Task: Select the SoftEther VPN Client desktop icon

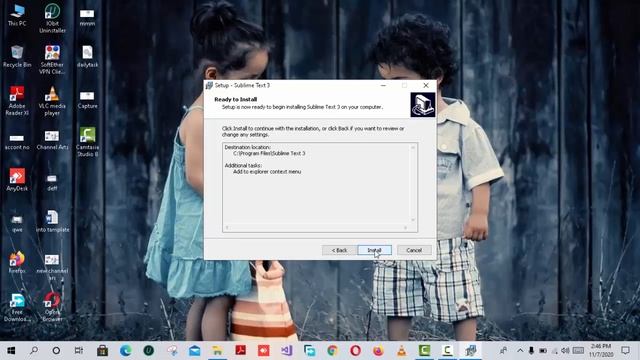Action: click(52, 60)
